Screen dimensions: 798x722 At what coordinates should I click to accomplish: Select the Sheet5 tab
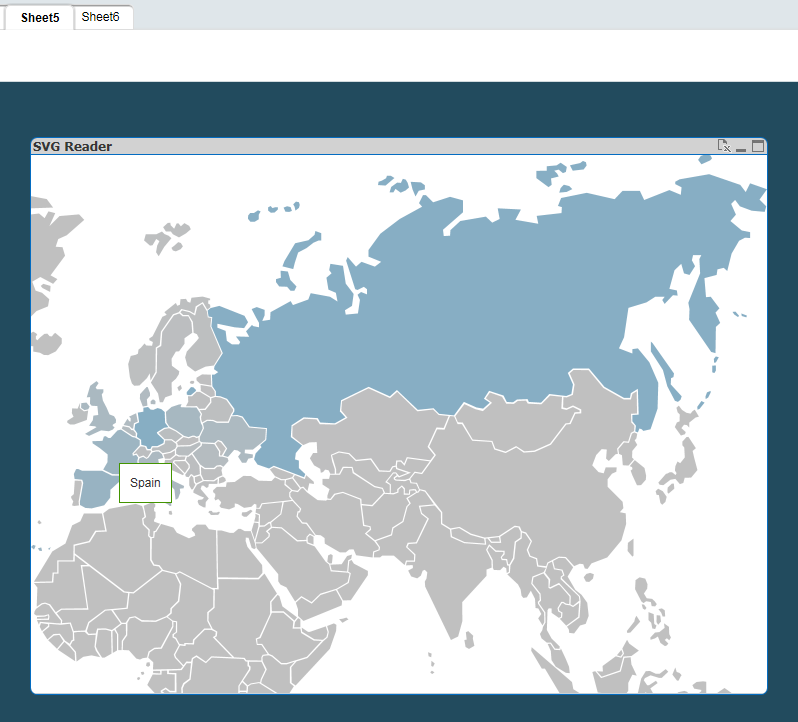pos(40,17)
